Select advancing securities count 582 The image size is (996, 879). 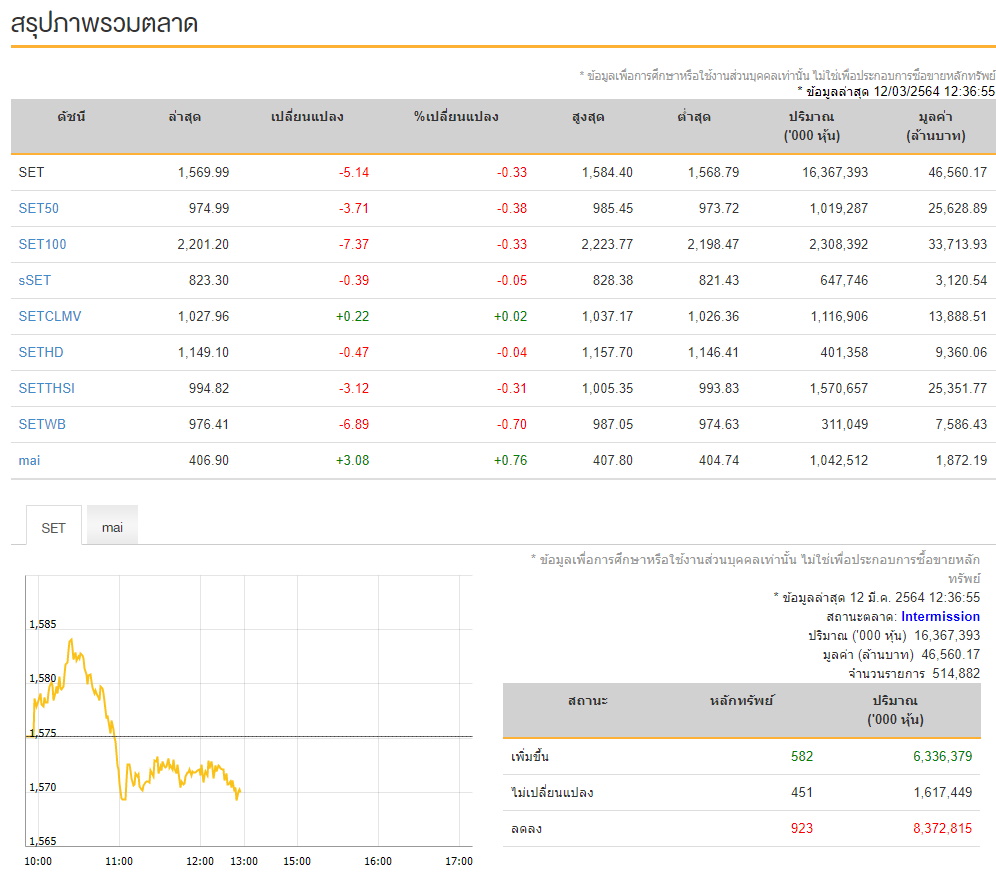[802, 756]
